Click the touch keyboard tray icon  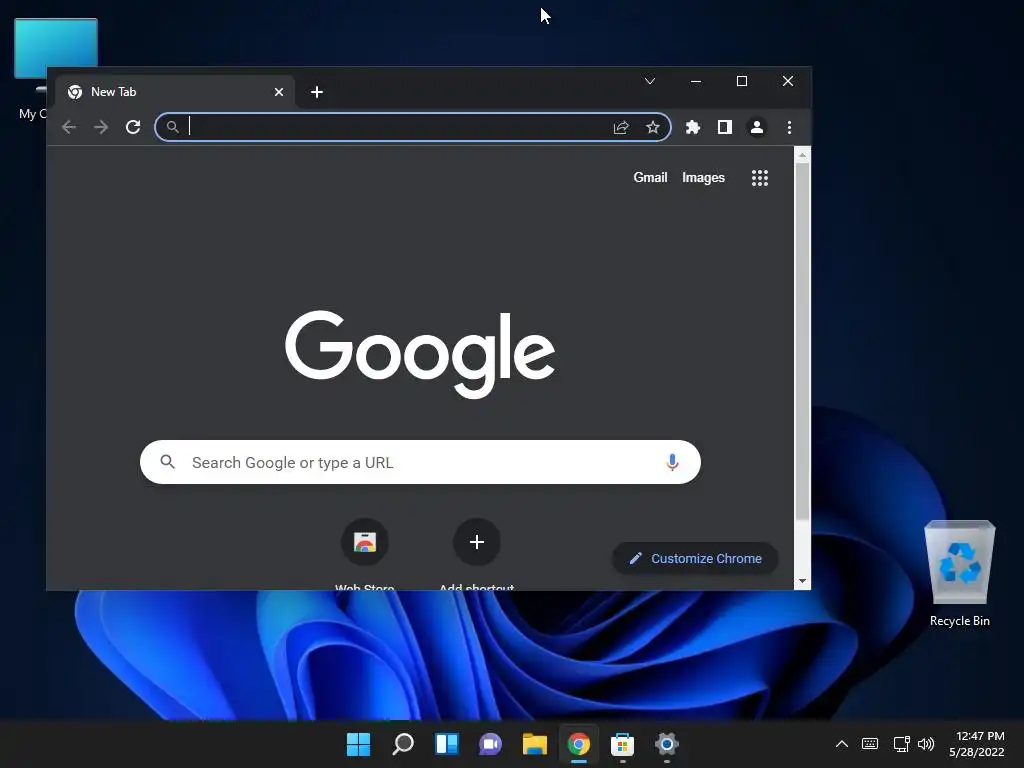pyautogui.click(x=870, y=744)
